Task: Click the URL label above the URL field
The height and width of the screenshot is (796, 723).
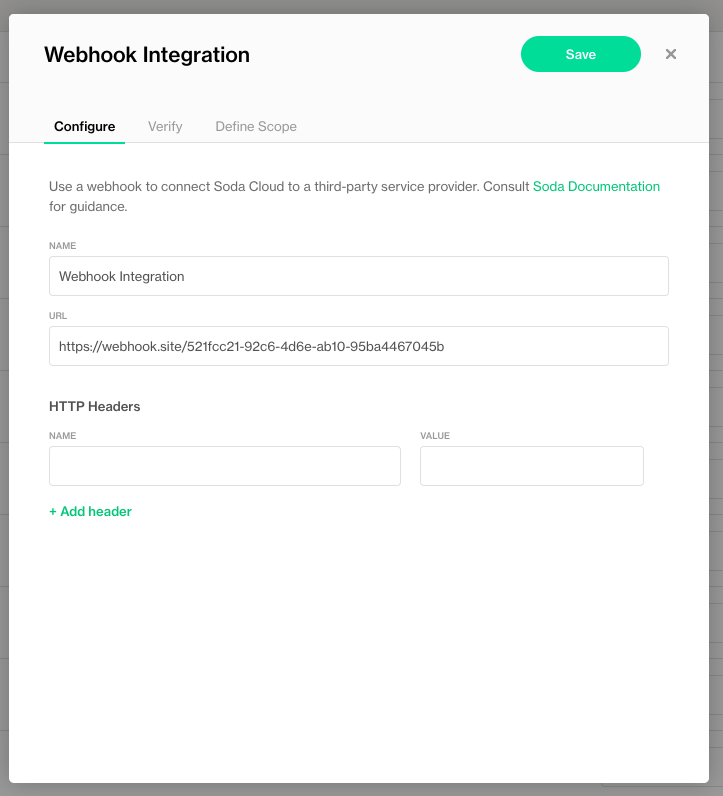Action: [x=57, y=315]
